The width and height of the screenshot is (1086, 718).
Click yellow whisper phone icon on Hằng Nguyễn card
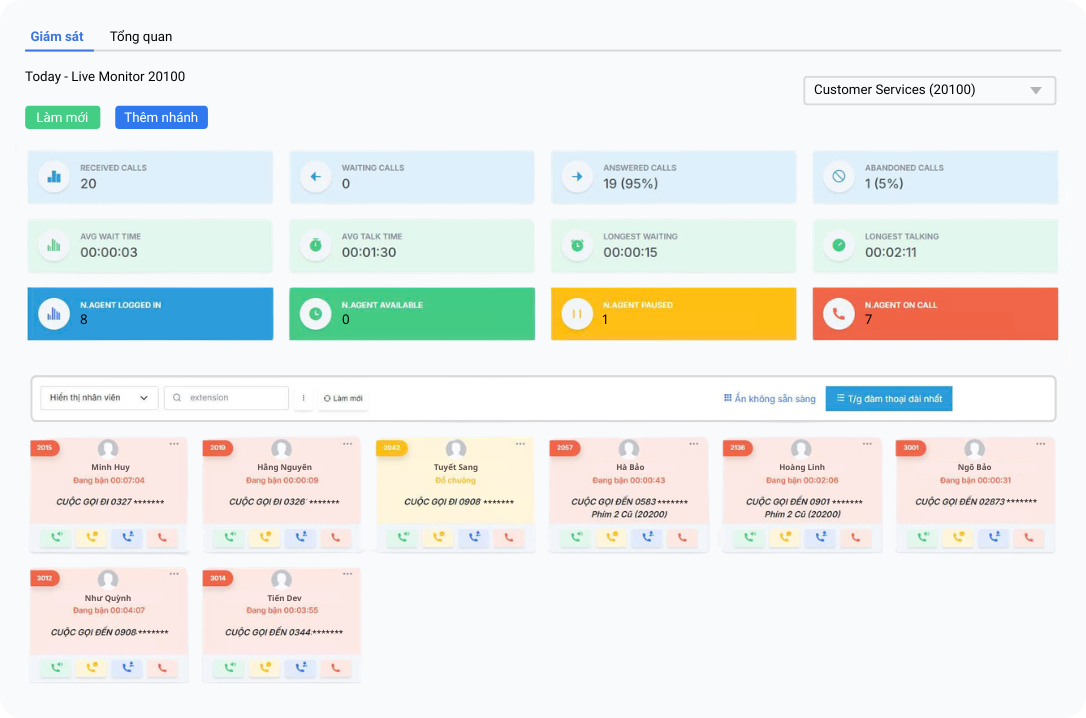click(x=265, y=537)
